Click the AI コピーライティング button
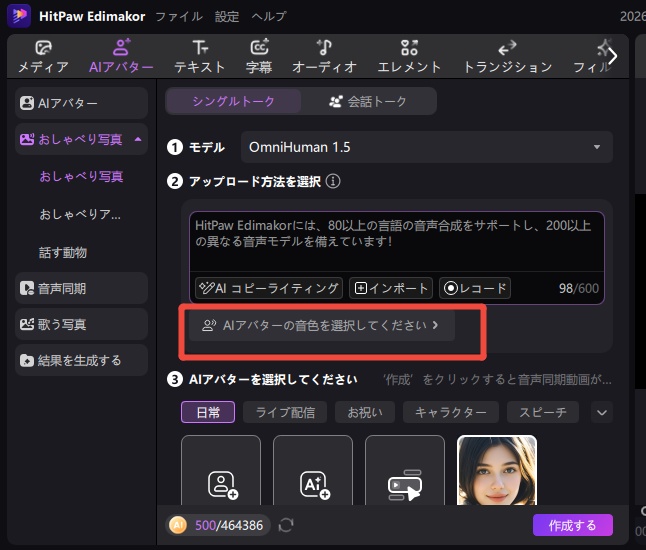 tap(269, 288)
